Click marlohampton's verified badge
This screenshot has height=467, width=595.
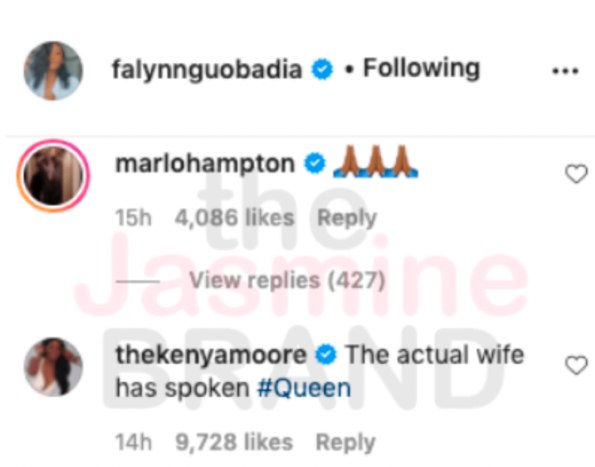pos(315,163)
